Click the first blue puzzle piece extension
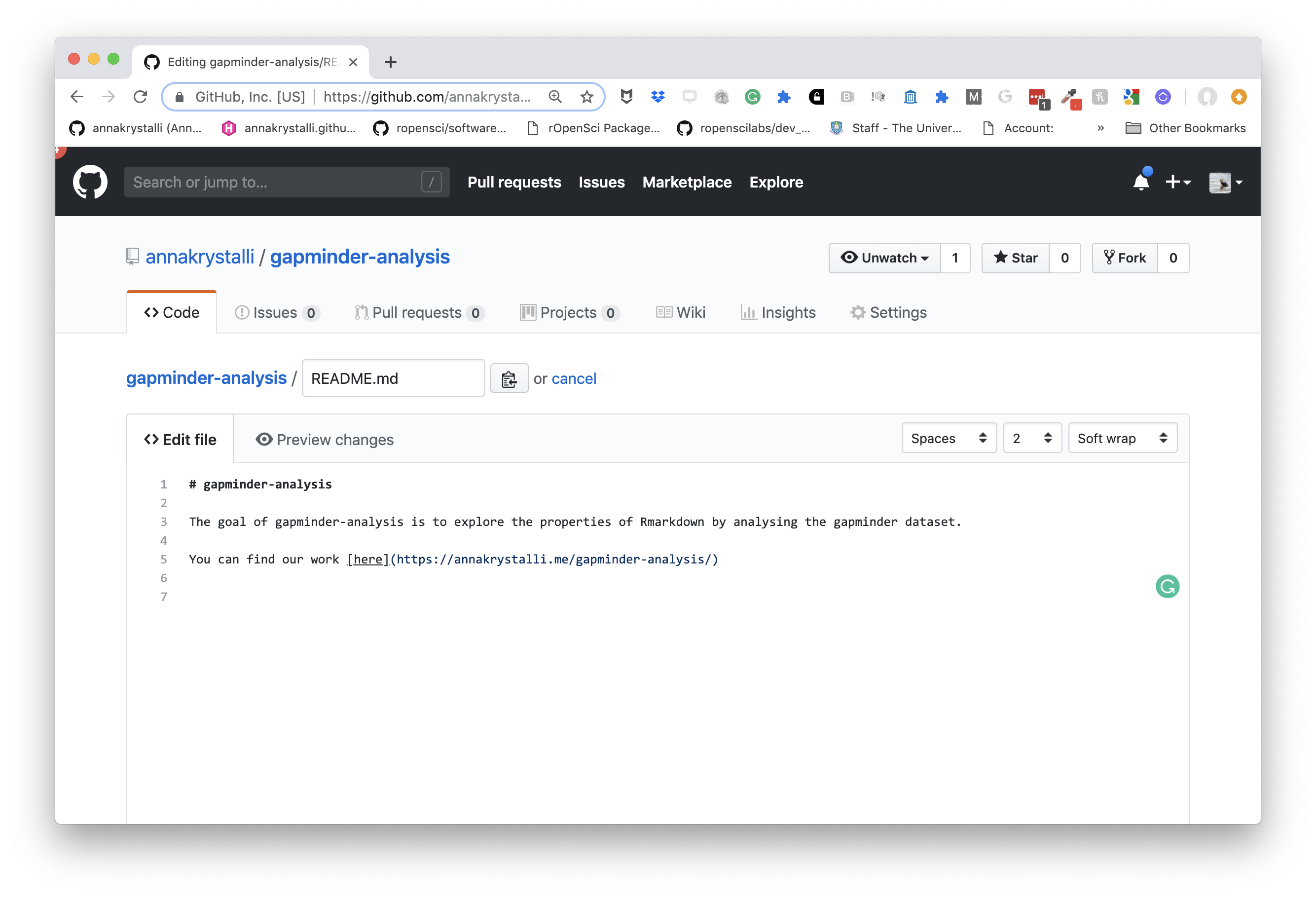1316x897 pixels. click(784, 97)
